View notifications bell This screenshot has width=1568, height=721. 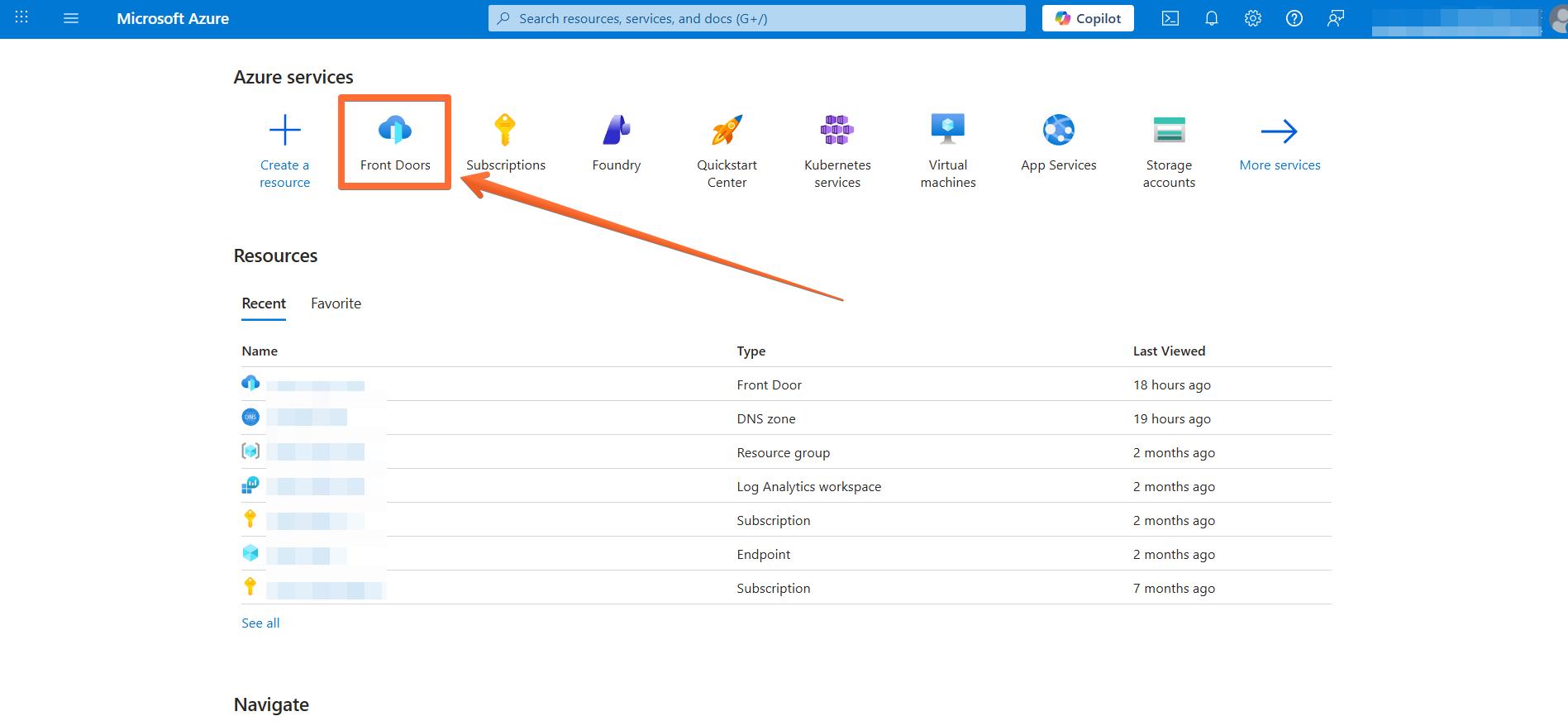click(1212, 18)
